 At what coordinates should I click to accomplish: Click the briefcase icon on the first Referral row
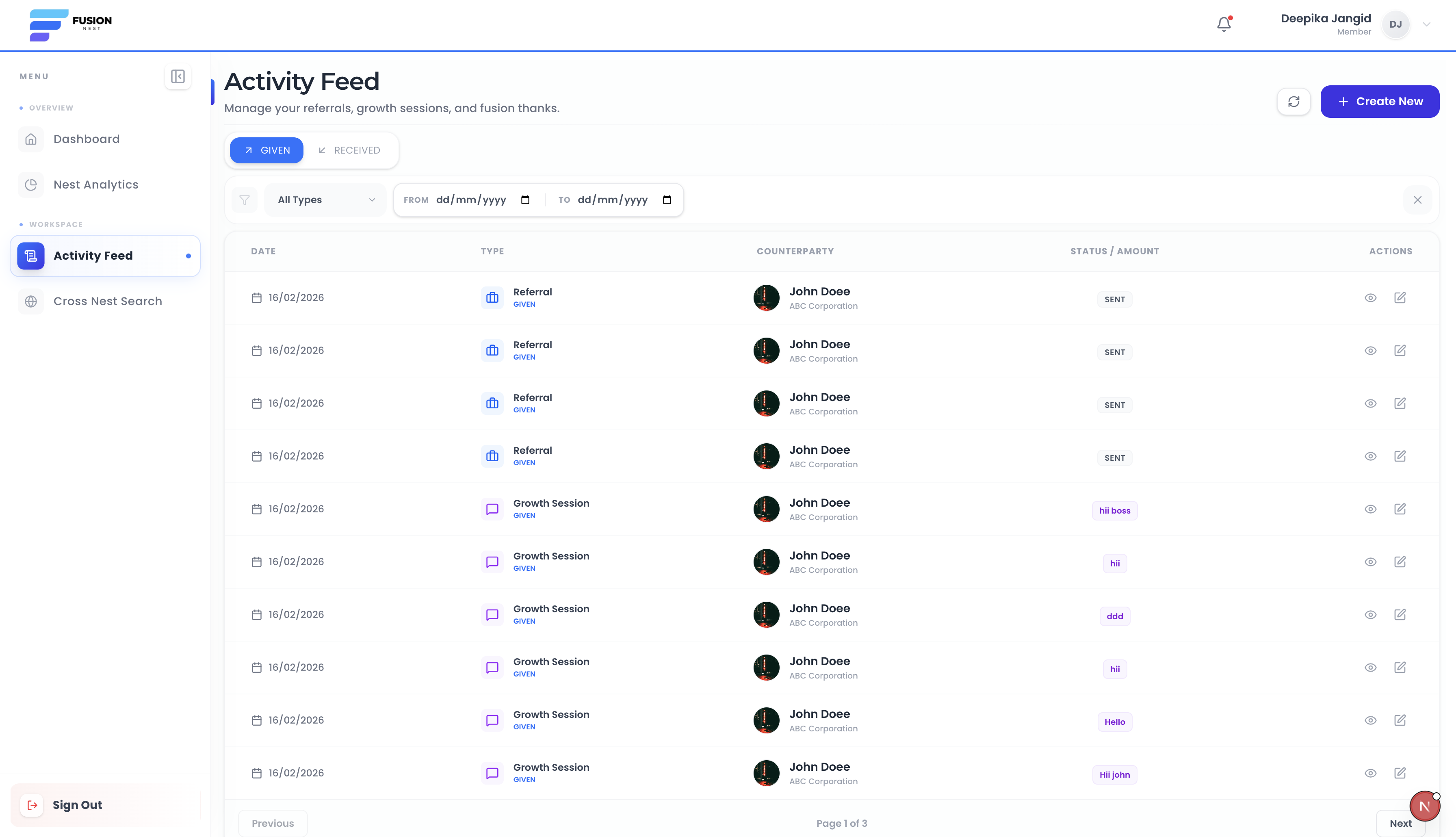click(492, 297)
